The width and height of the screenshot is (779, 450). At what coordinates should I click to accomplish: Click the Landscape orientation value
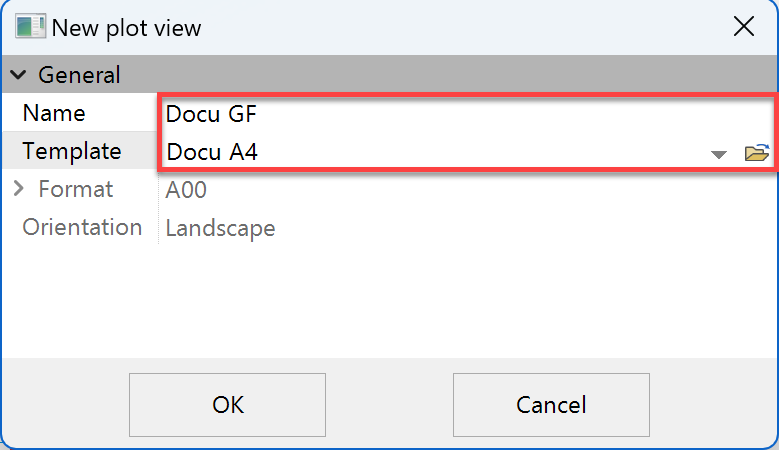coord(220,228)
